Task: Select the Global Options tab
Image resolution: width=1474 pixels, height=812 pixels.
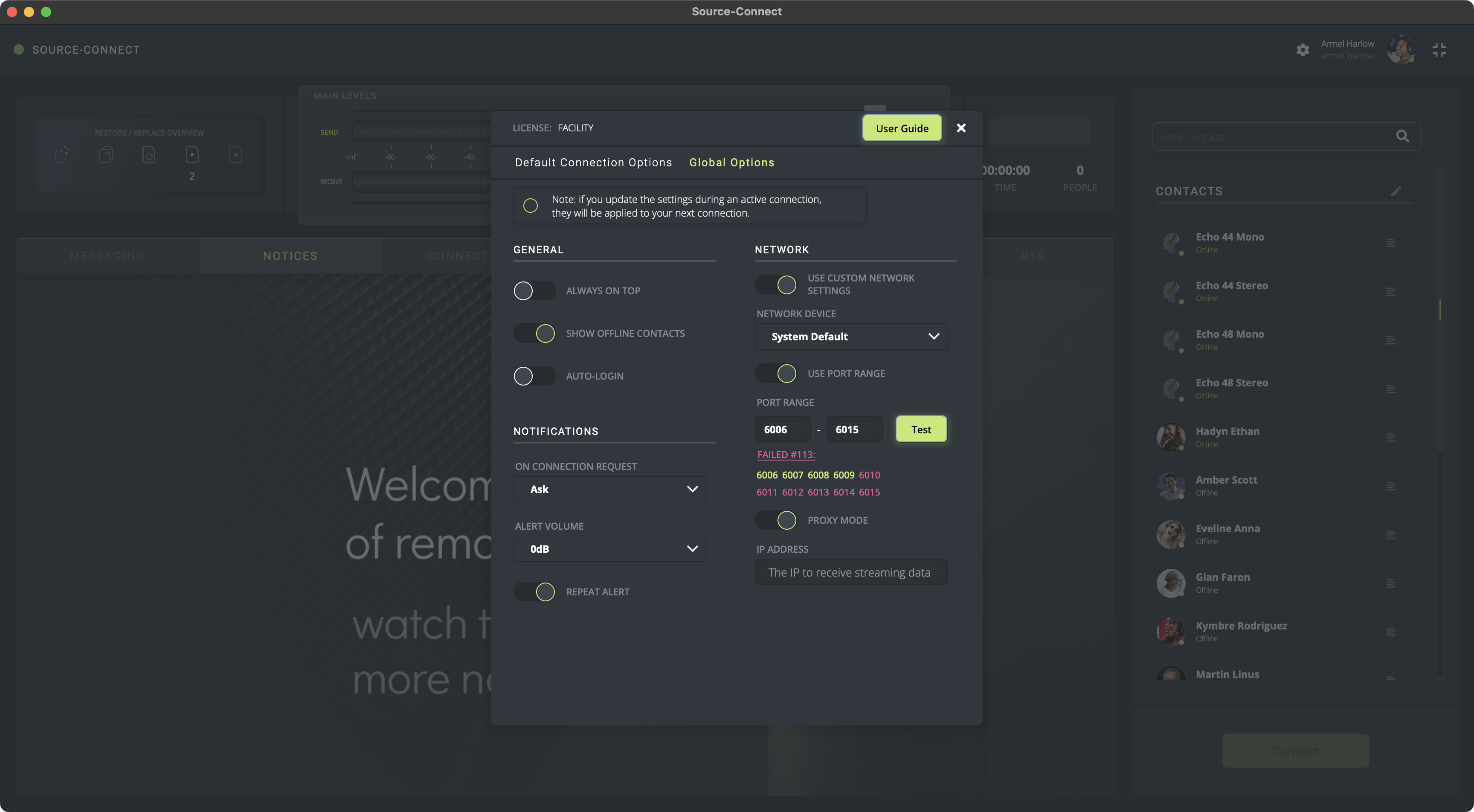Action: click(731, 162)
